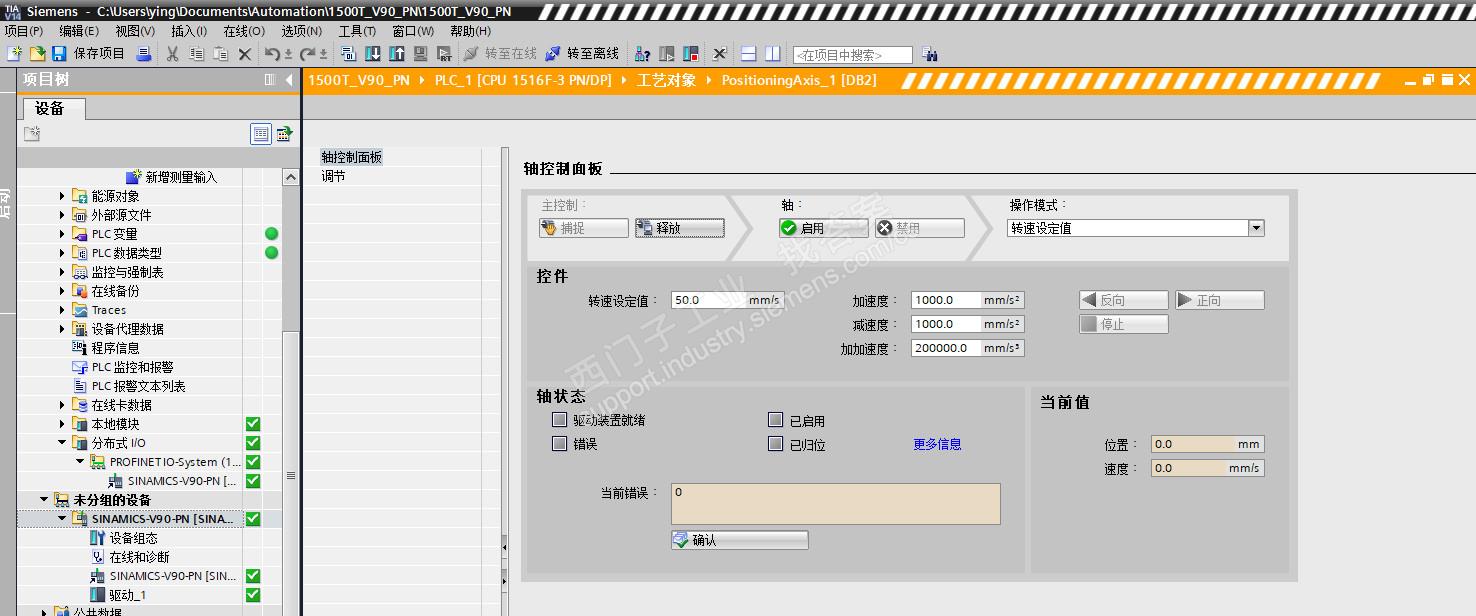
Task: Toggle the 错误 status checkbox
Action: tap(560, 444)
